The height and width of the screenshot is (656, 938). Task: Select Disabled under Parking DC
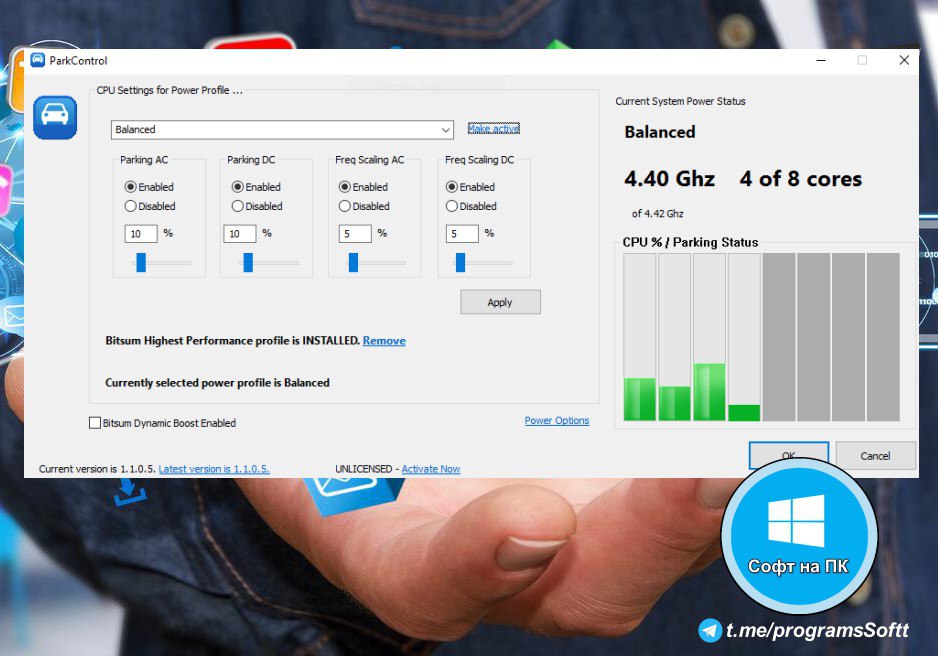[x=238, y=206]
